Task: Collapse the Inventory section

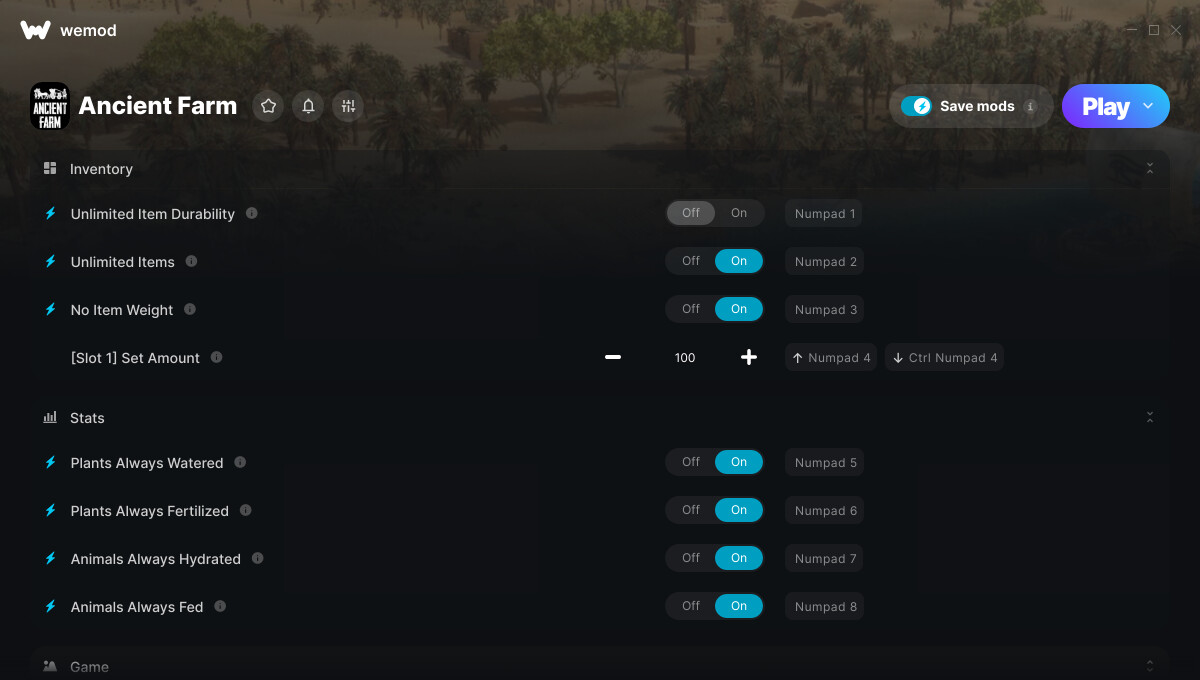Action: pos(1150,169)
